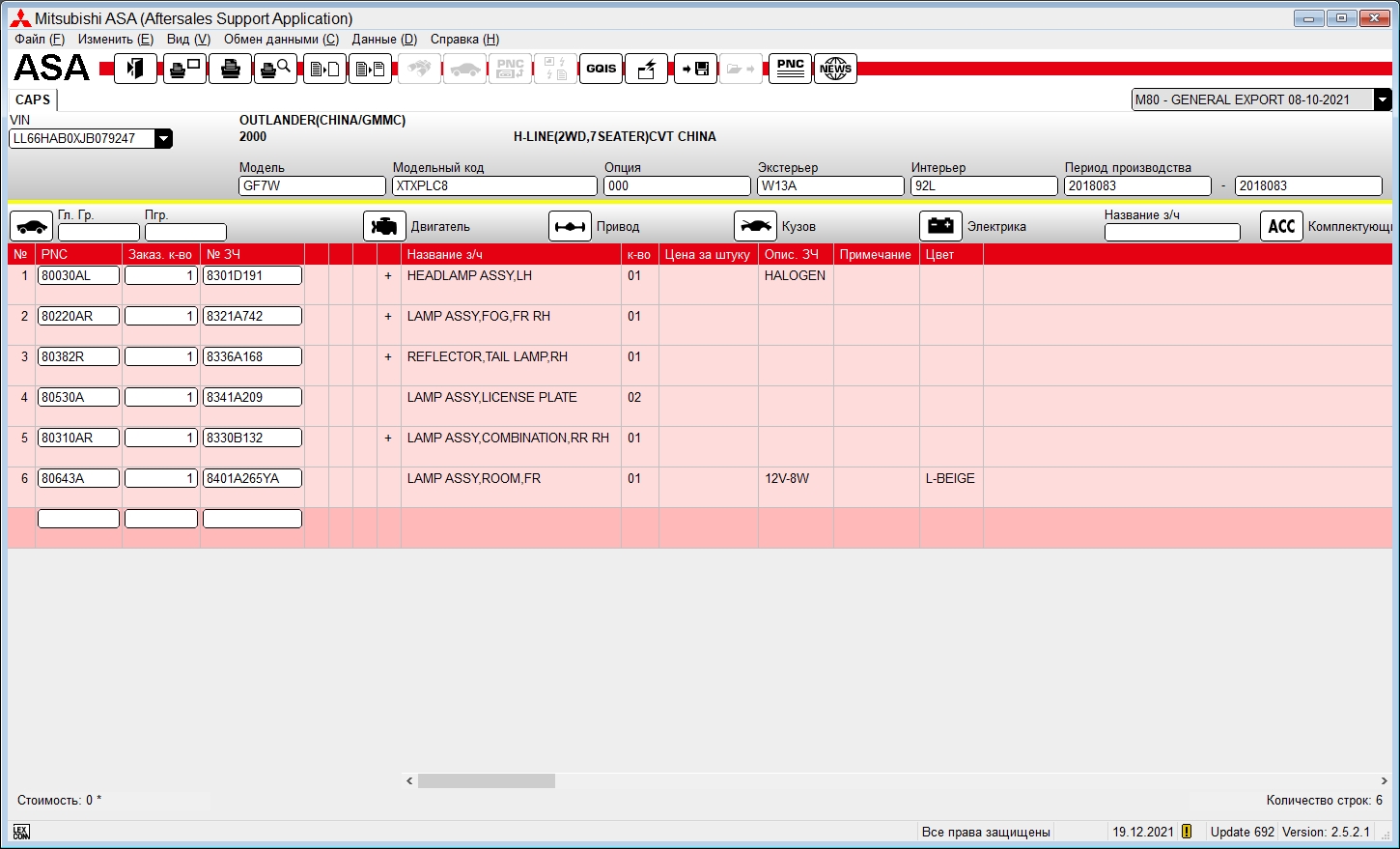
Task: Click the Модельный код field XTXPLC8
Action: [494, 186]
